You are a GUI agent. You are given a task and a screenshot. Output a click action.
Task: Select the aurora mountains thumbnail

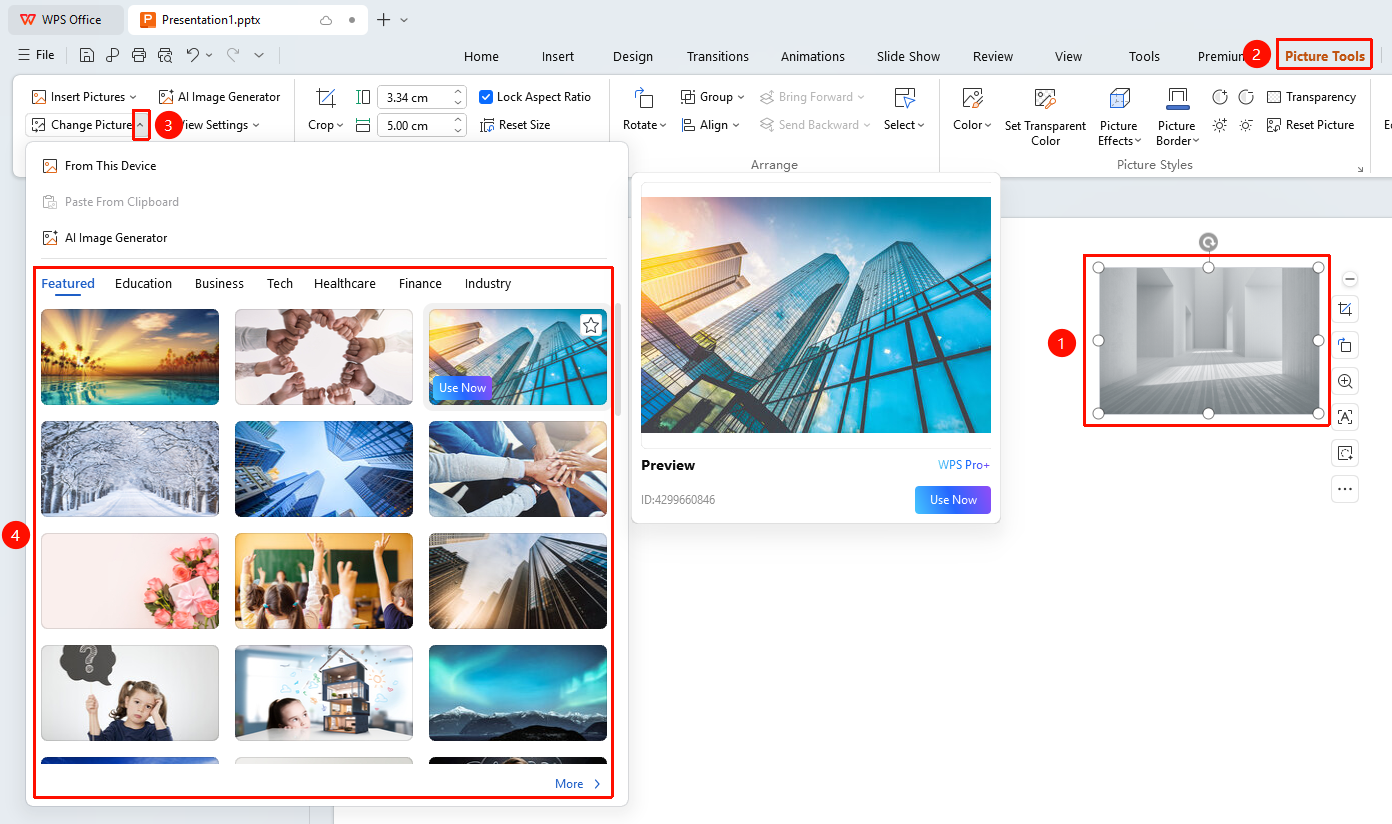[x=518, y=693]
